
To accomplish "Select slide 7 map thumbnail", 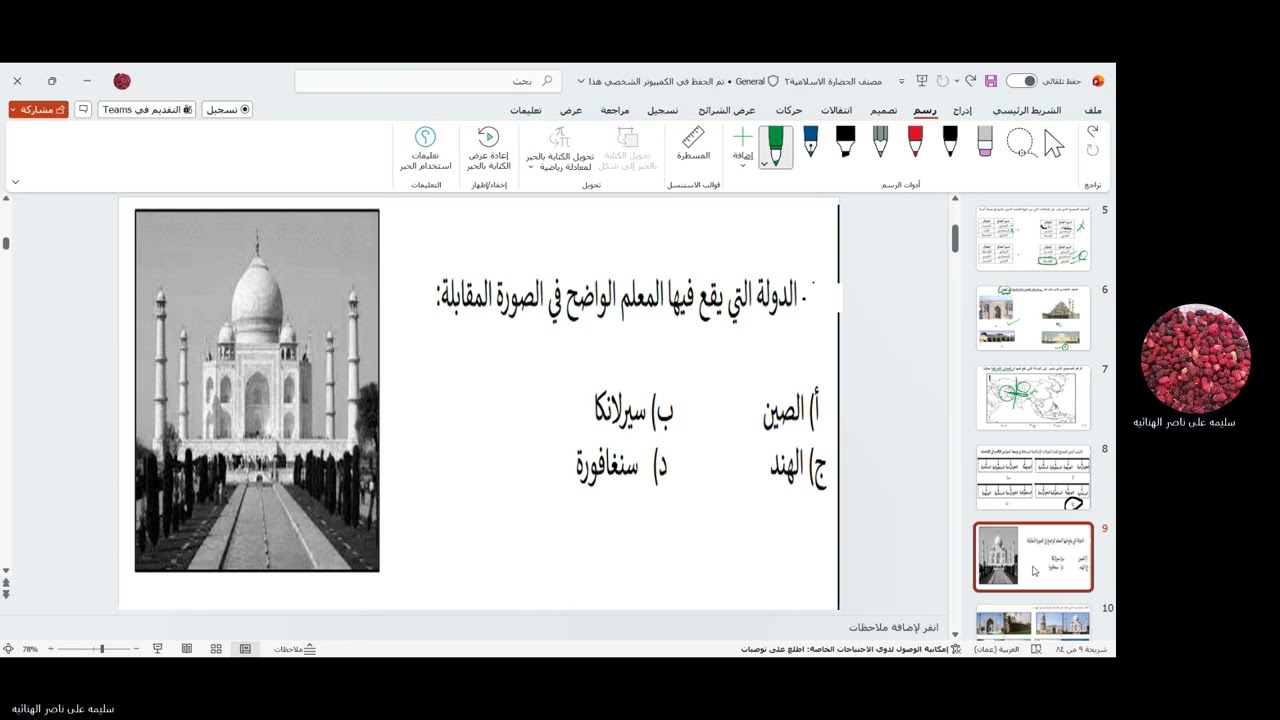I will [x=1033, y=397].
